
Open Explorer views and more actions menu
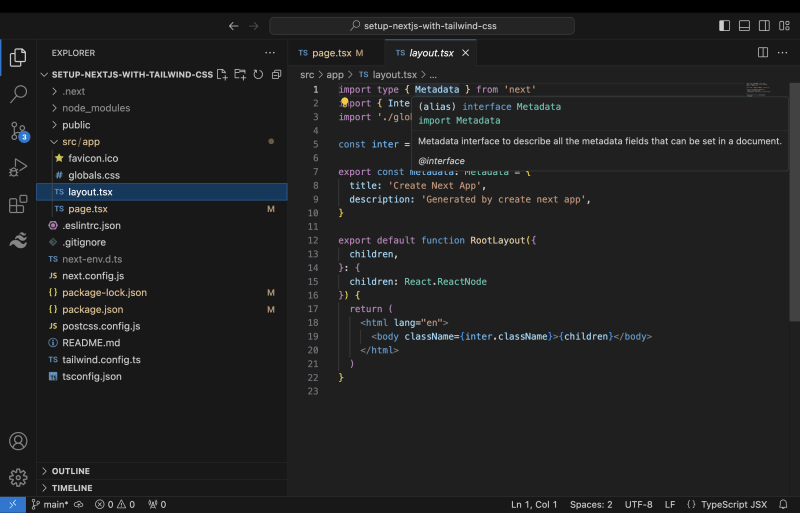tap(270, 53)
